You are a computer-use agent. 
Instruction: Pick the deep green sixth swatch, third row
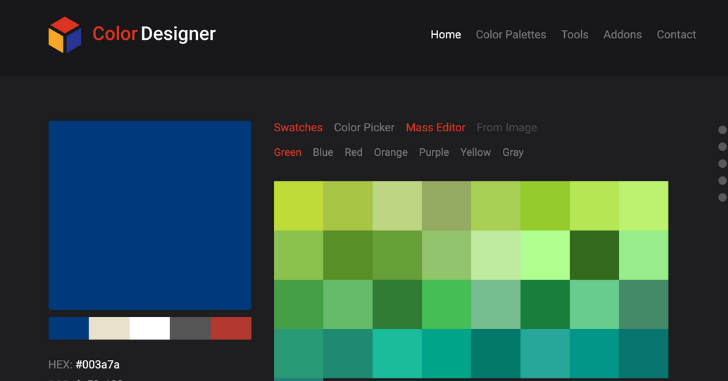pyautogui.click(x=545, y=304)
